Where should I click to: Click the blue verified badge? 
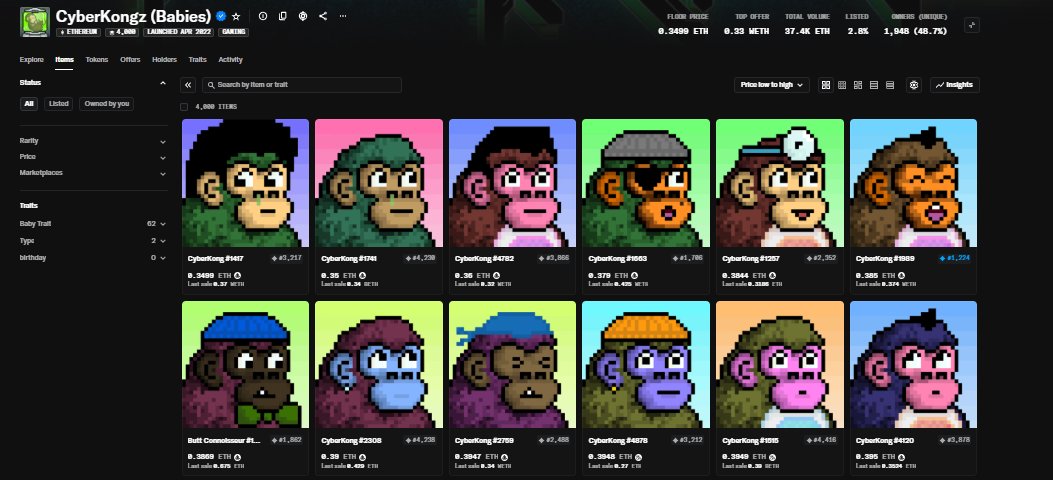(221, 16)
